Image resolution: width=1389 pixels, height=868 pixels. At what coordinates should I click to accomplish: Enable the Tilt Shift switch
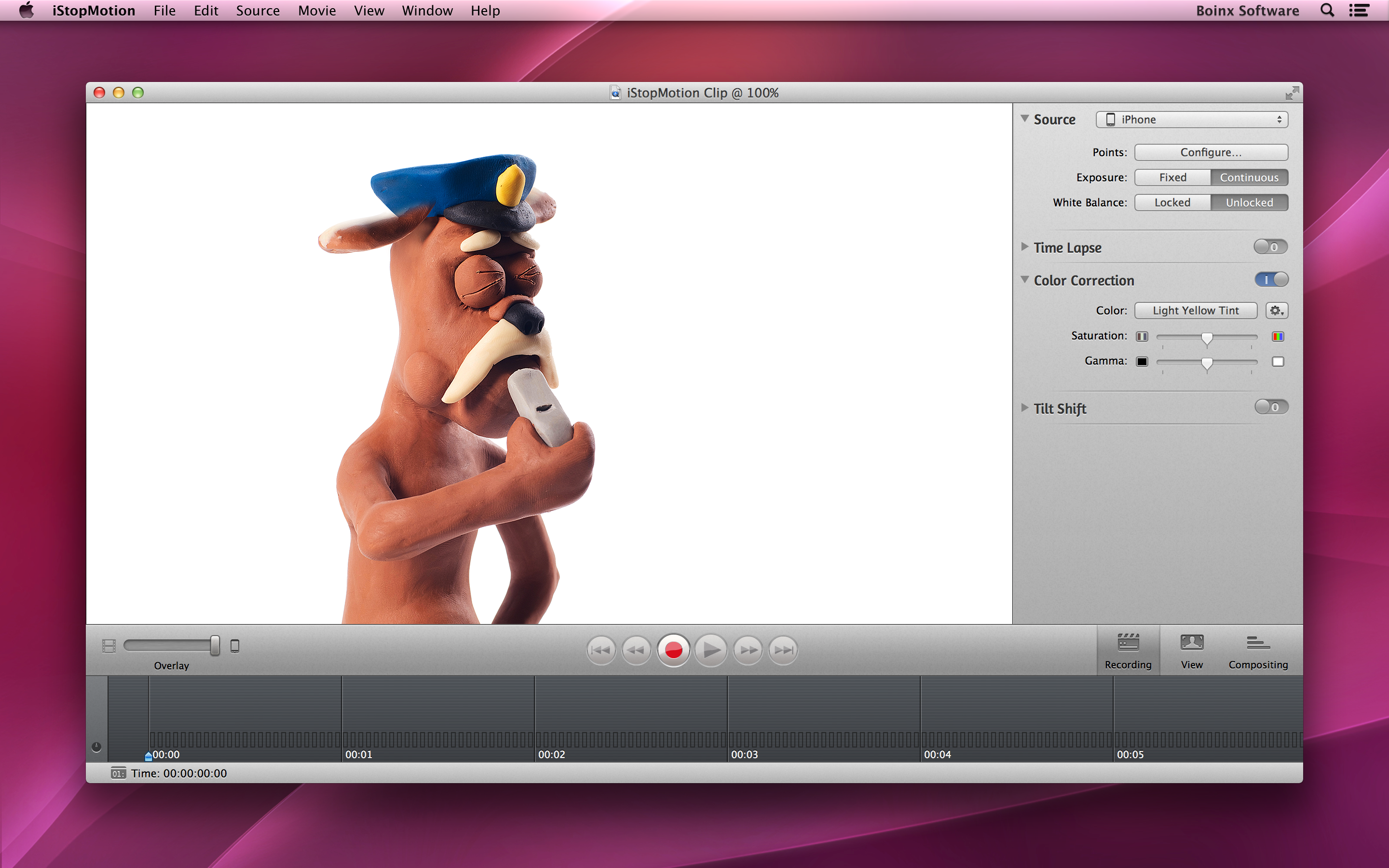pyautogui.click(x=1271, y=407)
